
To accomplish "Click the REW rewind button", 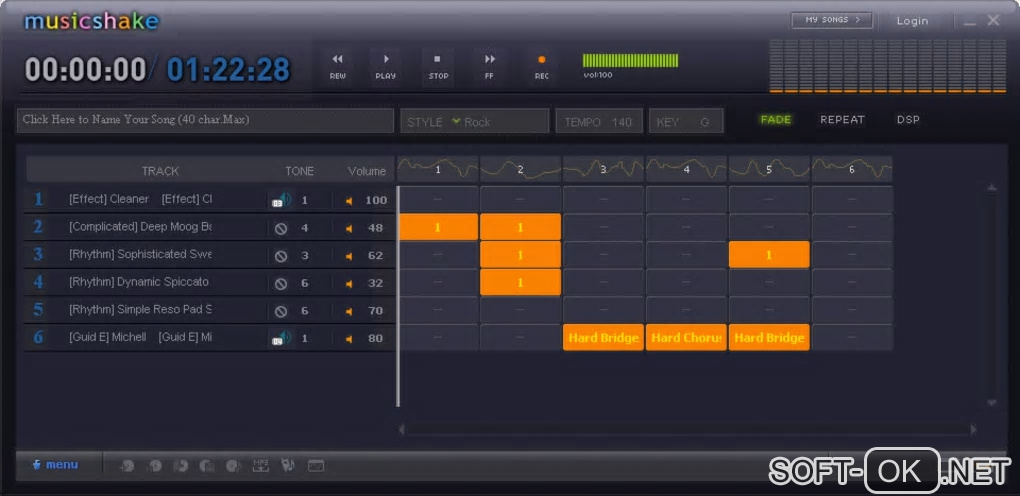I will click(337, 67).
